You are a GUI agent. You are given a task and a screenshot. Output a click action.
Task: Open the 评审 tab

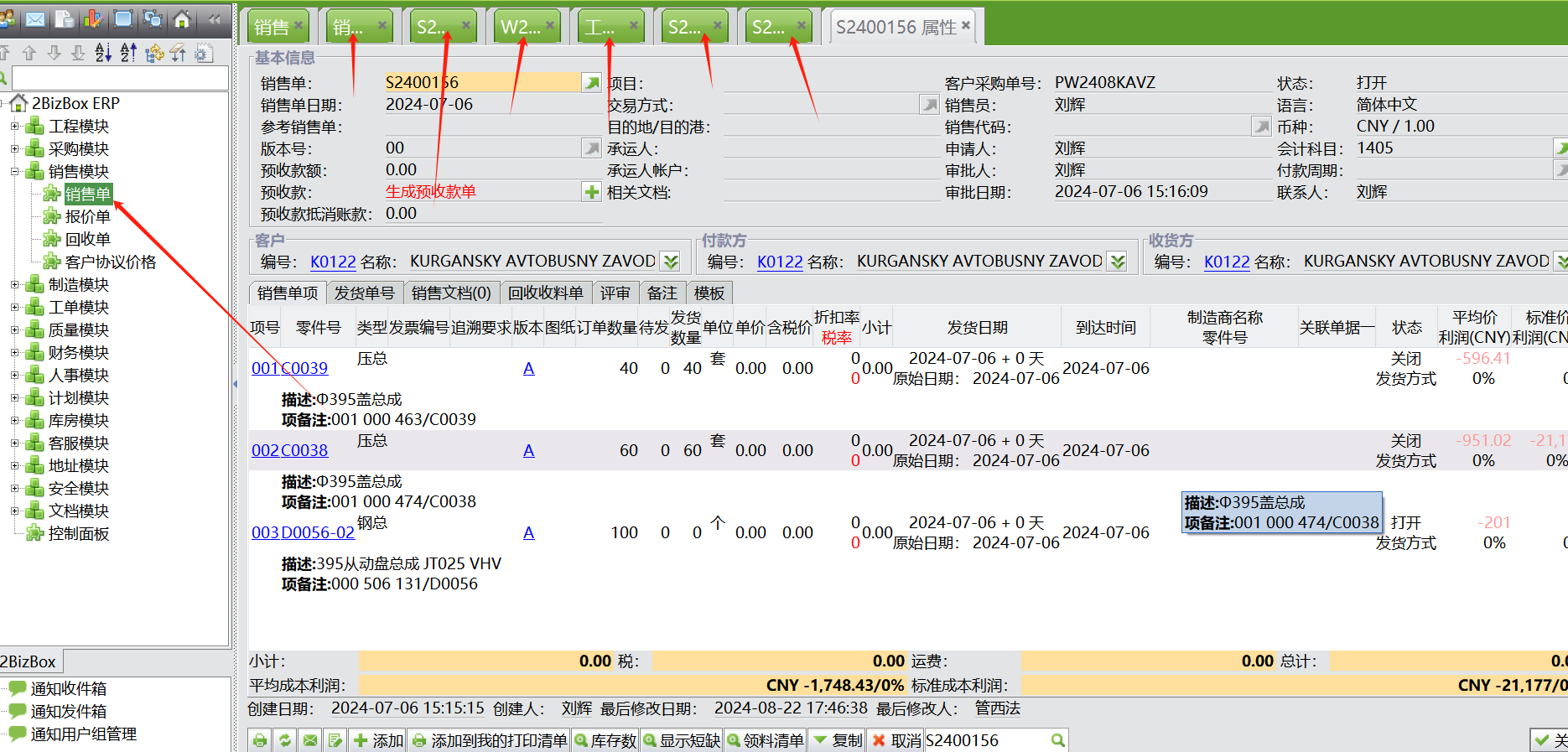point(615,293)
